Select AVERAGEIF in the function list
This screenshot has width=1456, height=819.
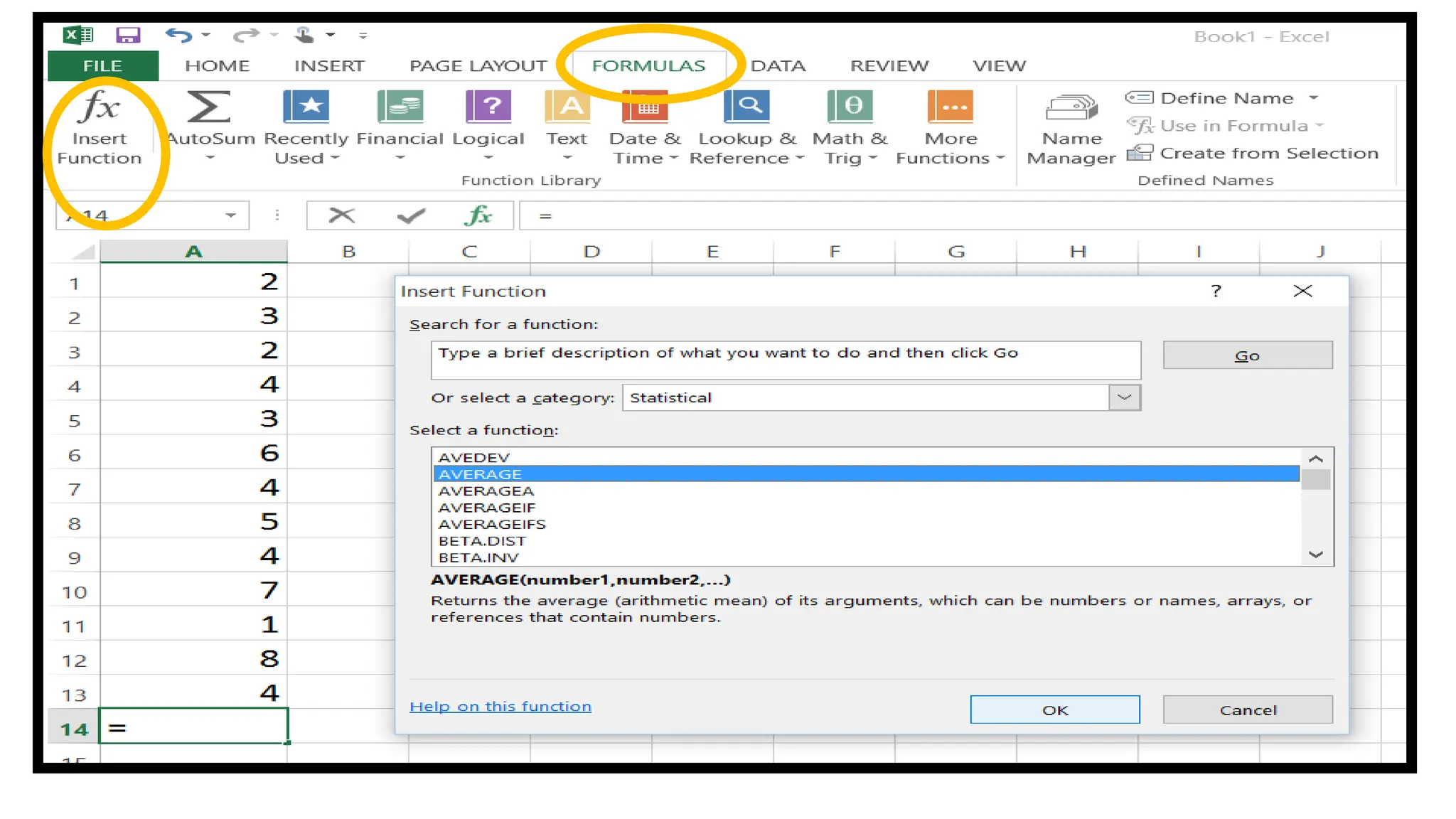click(487, 508)
